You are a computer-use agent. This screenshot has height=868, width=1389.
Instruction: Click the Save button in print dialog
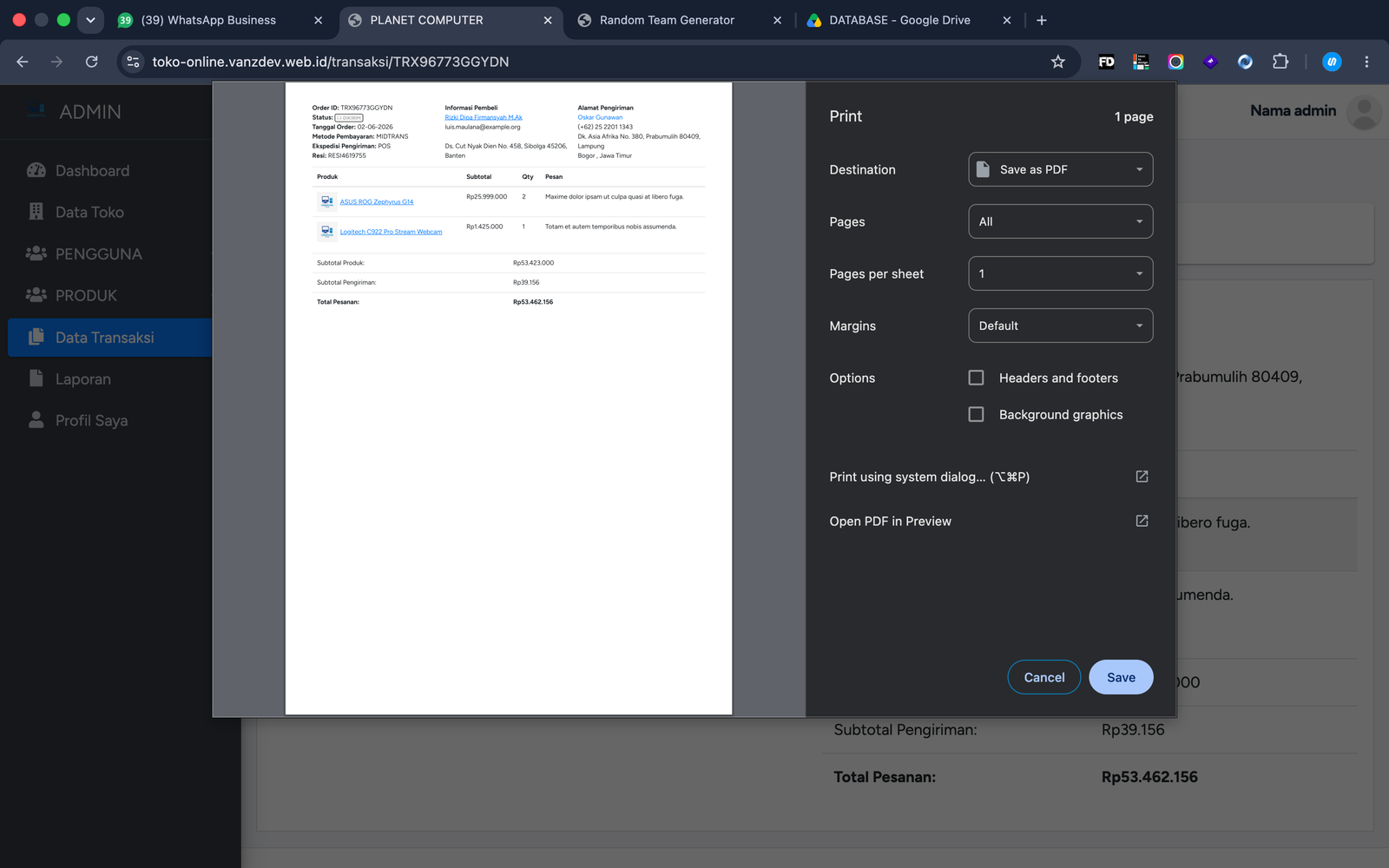[1121, 677]
